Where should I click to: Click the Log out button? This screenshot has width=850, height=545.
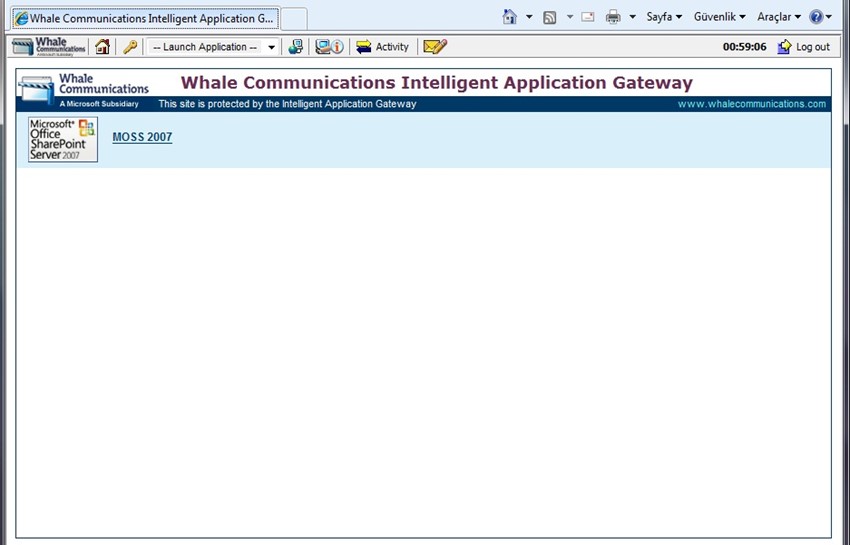pos(803,47)
